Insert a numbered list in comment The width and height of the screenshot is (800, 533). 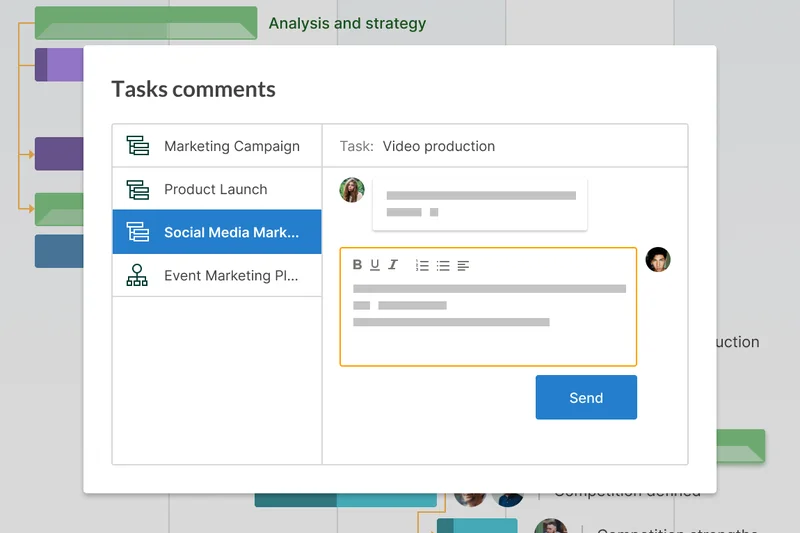click(x=422, y=265)
